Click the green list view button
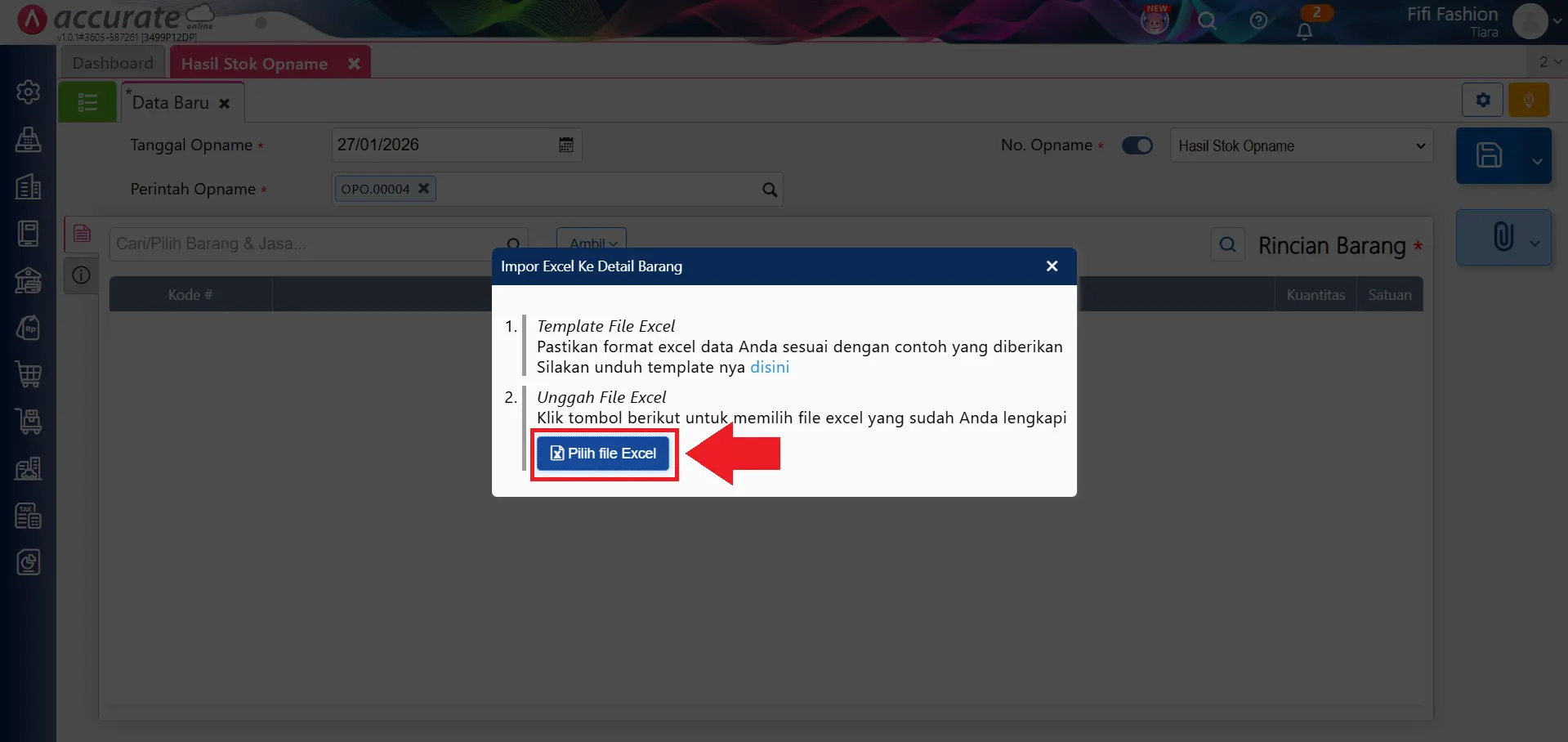This screenshot has width=1568, height=742. tap(87, 102)
